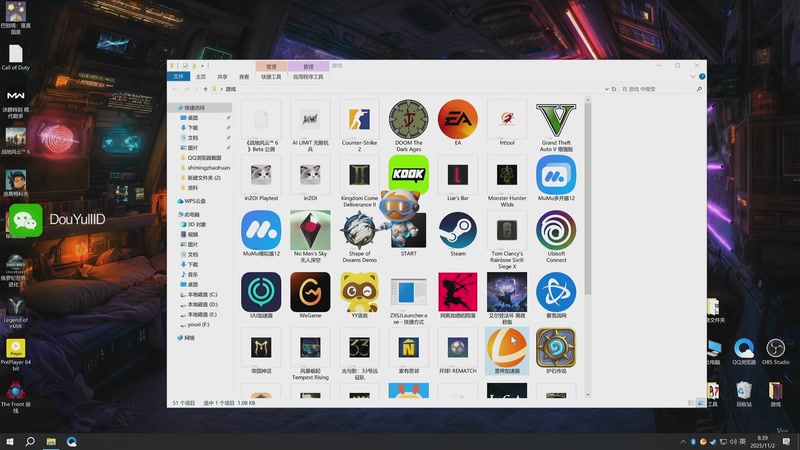Select the Hearthstone 炉石传说 icon
This screenshot has height=450, width=800.
(x=556, y=350)
